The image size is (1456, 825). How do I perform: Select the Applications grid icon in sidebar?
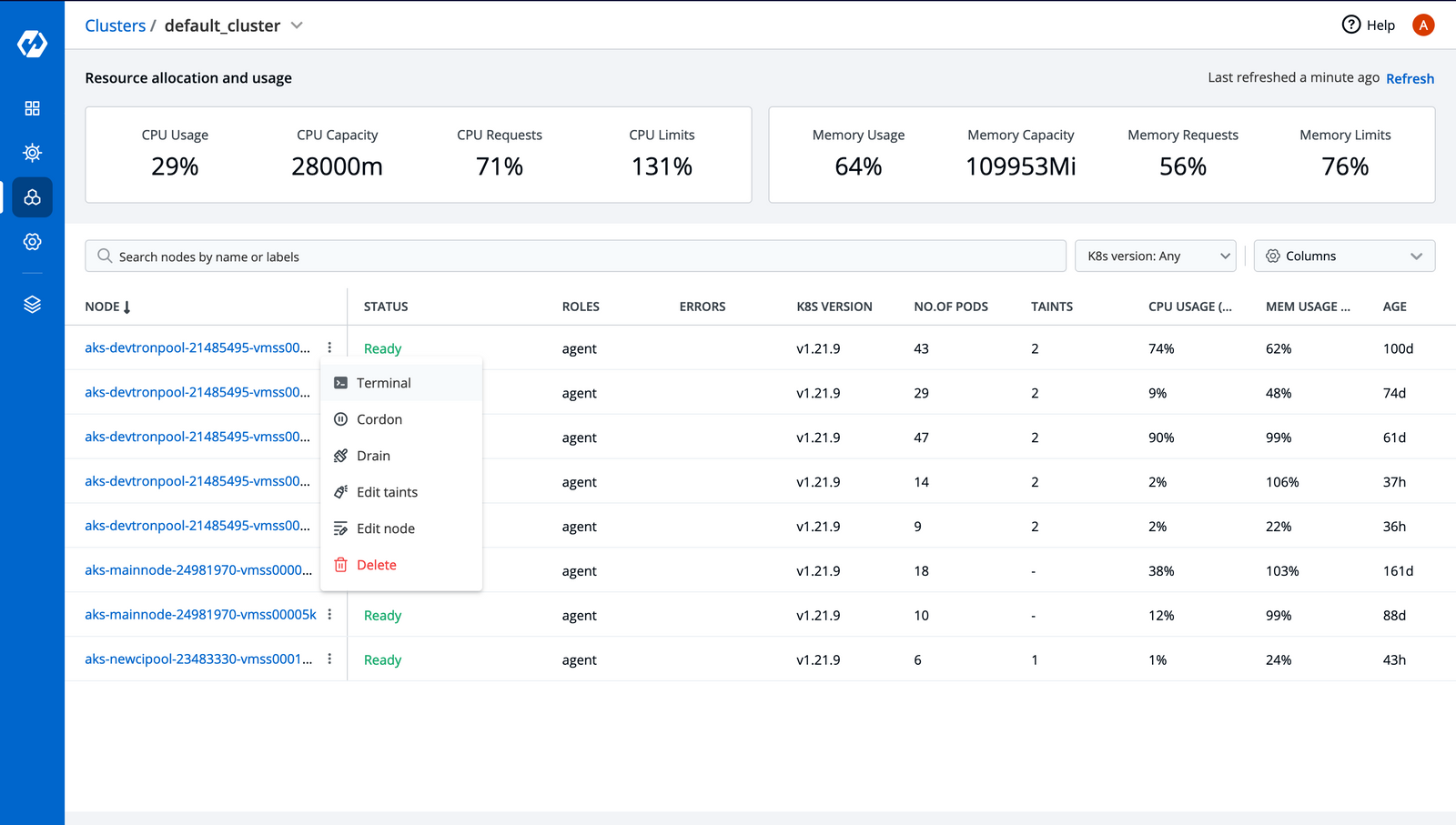(32, 107)
